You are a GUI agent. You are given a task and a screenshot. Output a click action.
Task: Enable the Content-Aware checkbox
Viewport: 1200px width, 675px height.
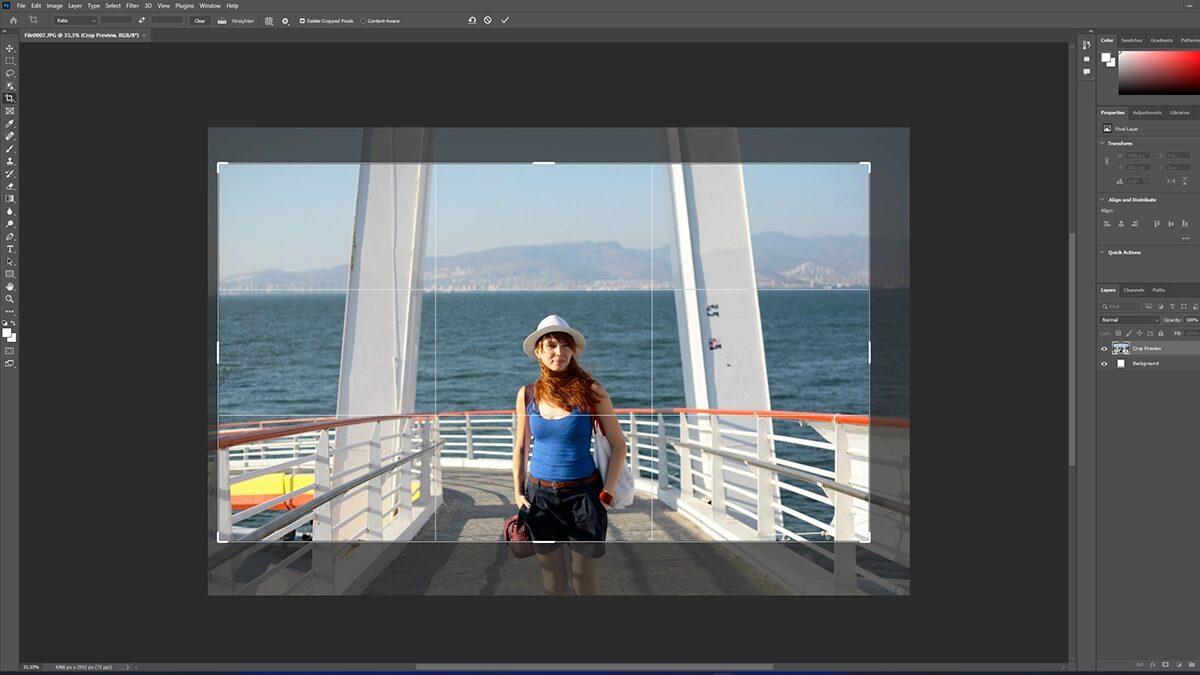coord(363,20)
